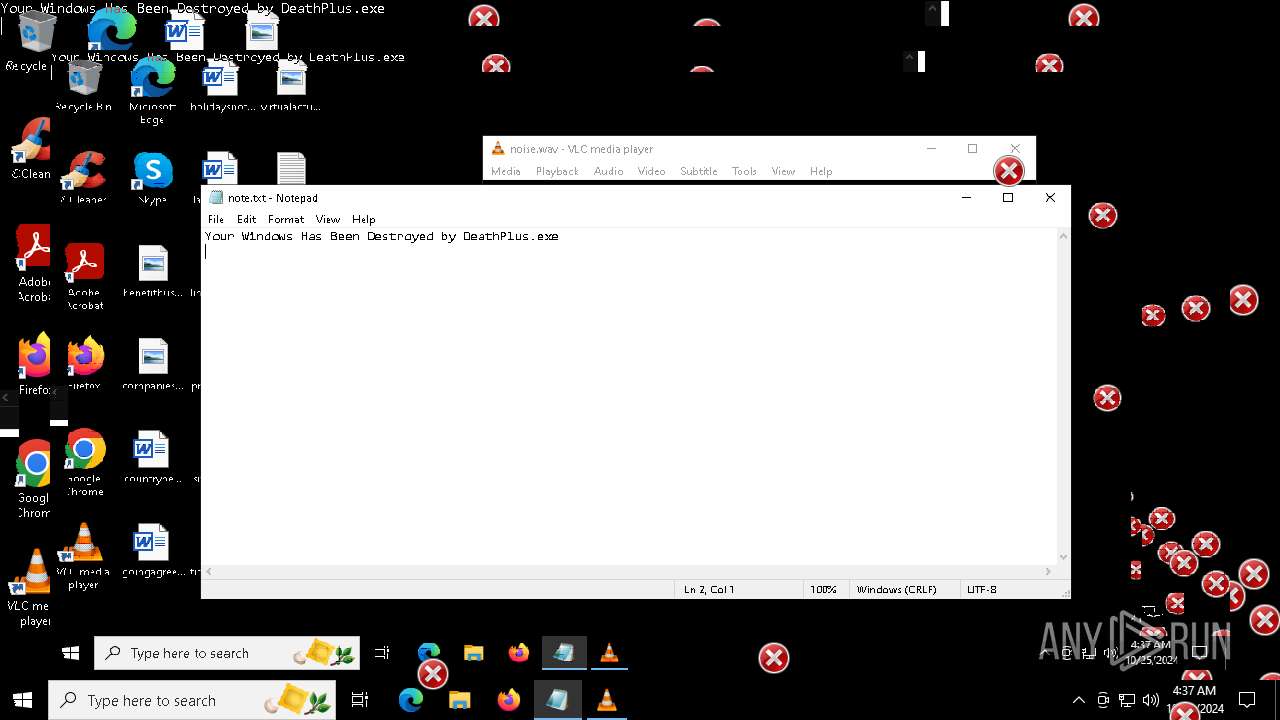Select the holidaysnot... Word document icon

pos(222,86)
